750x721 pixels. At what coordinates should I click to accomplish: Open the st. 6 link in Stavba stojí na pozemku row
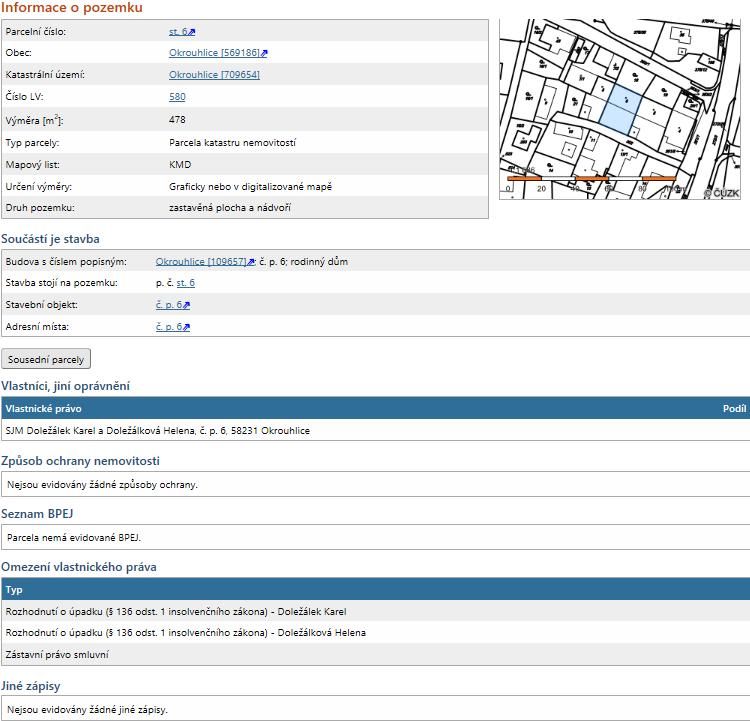click(186, 283)
